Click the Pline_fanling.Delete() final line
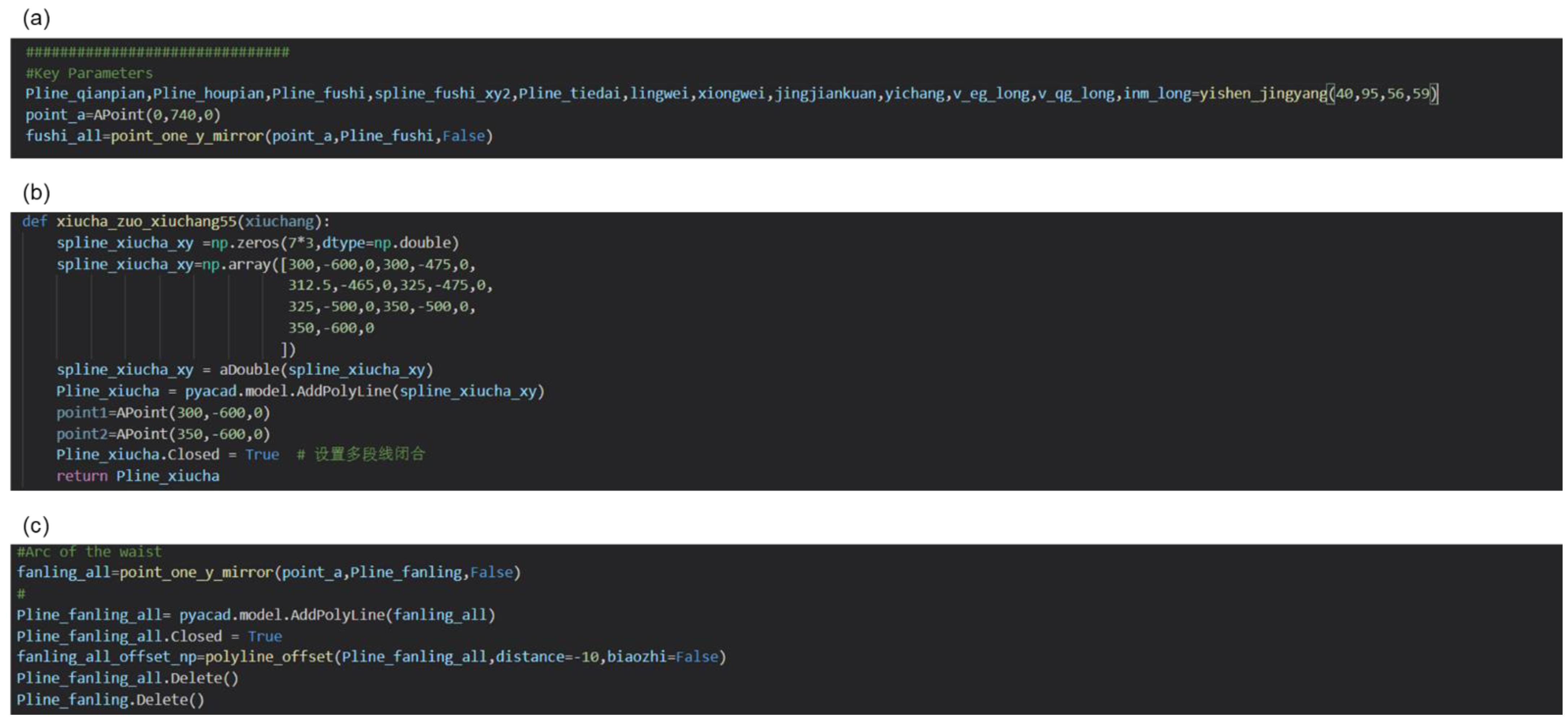1568x722 pixels. [x=110, y=700]
